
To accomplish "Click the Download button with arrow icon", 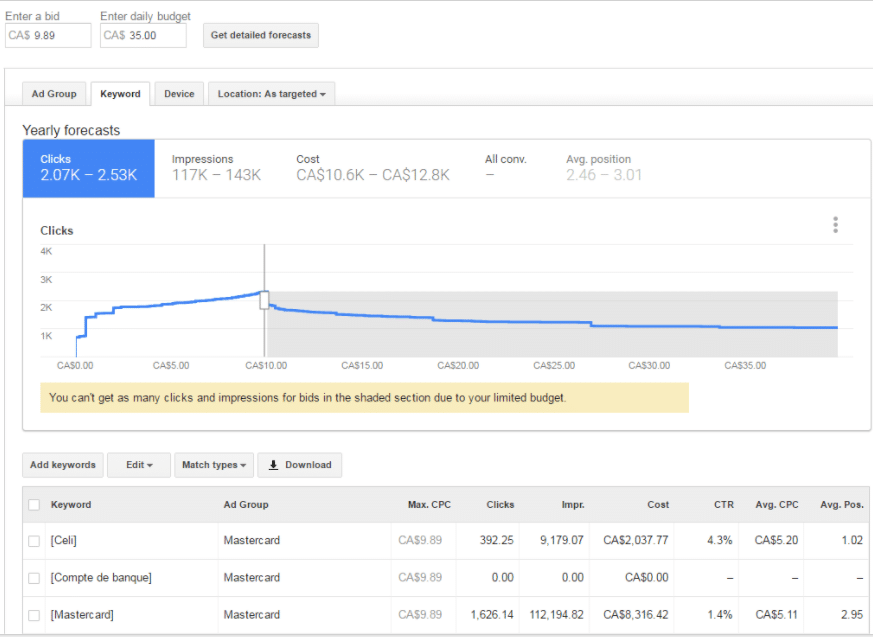I will (300, 465).
